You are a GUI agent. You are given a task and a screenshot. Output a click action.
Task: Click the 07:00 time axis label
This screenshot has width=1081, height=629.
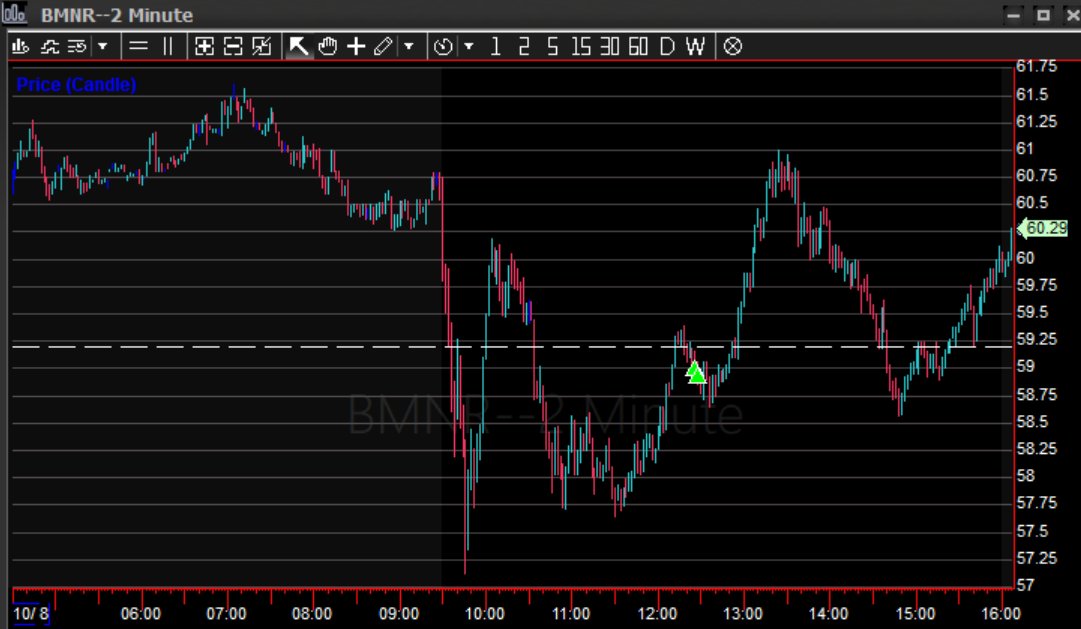tap(226, 613)
